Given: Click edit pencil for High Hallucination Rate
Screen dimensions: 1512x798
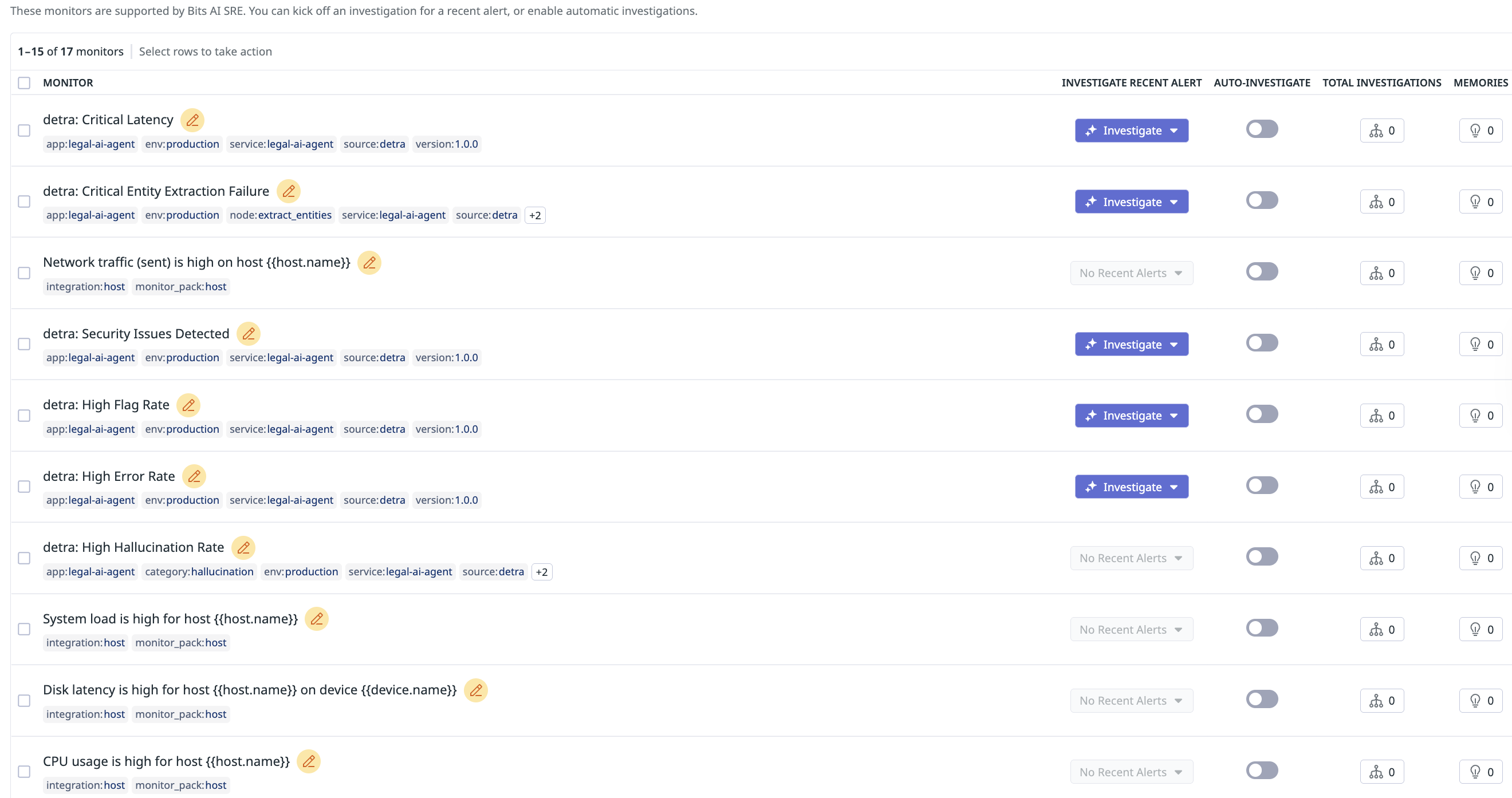Looking at the screenshot, I should tap(243, 547).
